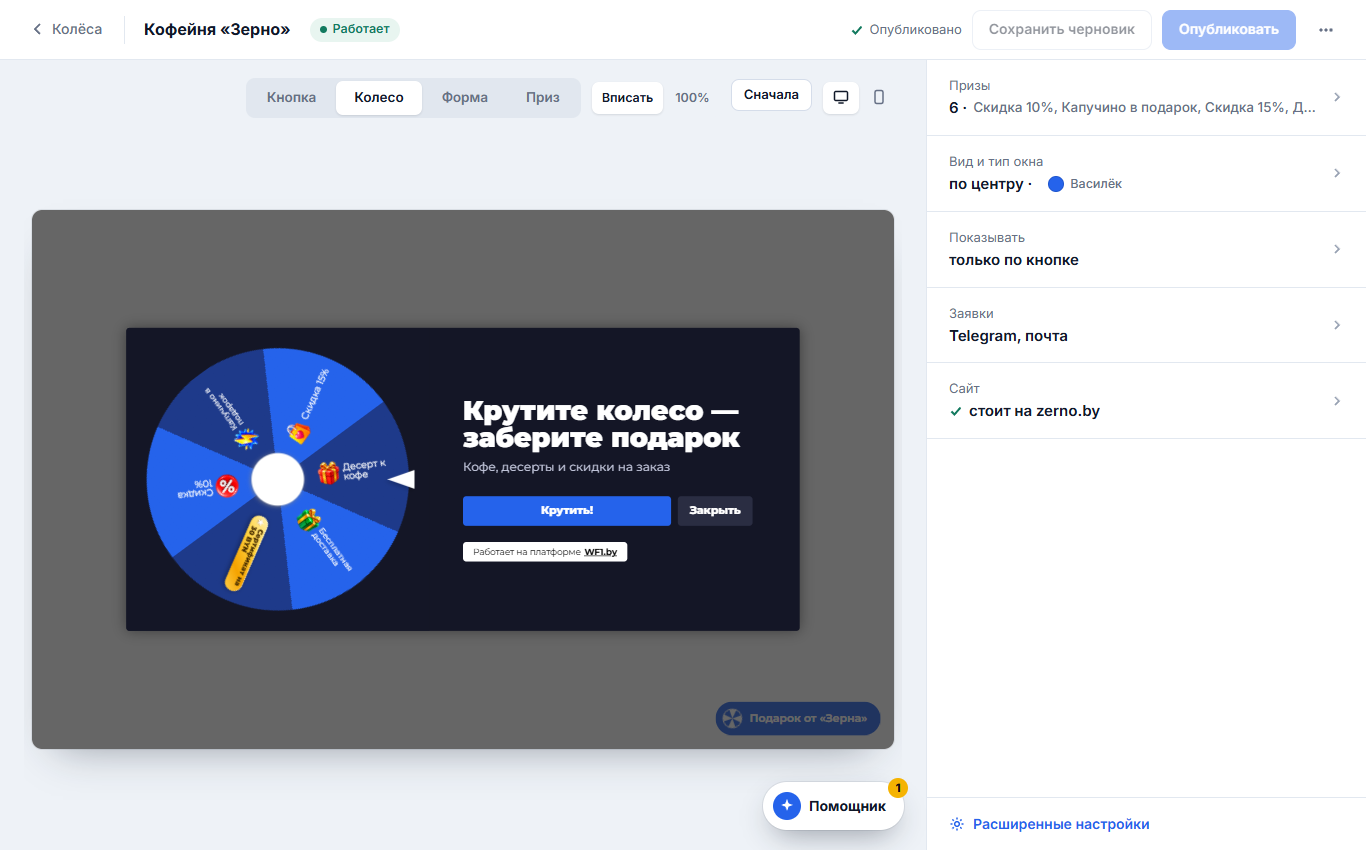Open the WFI.by platform link
The height and width of the screenshot is (850, 1366).
601,552
